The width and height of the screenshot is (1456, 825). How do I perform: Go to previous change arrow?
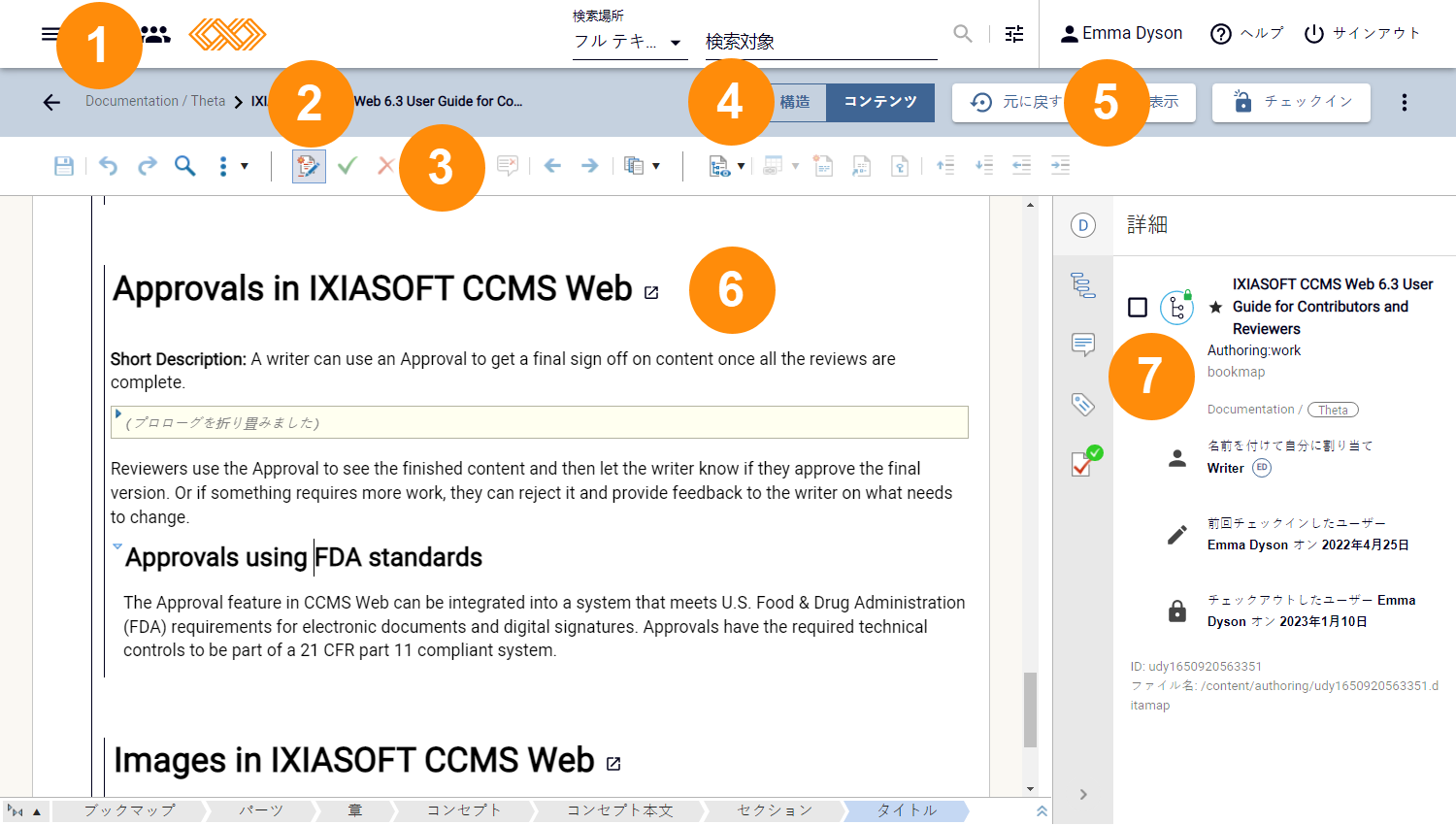point(552,166)
